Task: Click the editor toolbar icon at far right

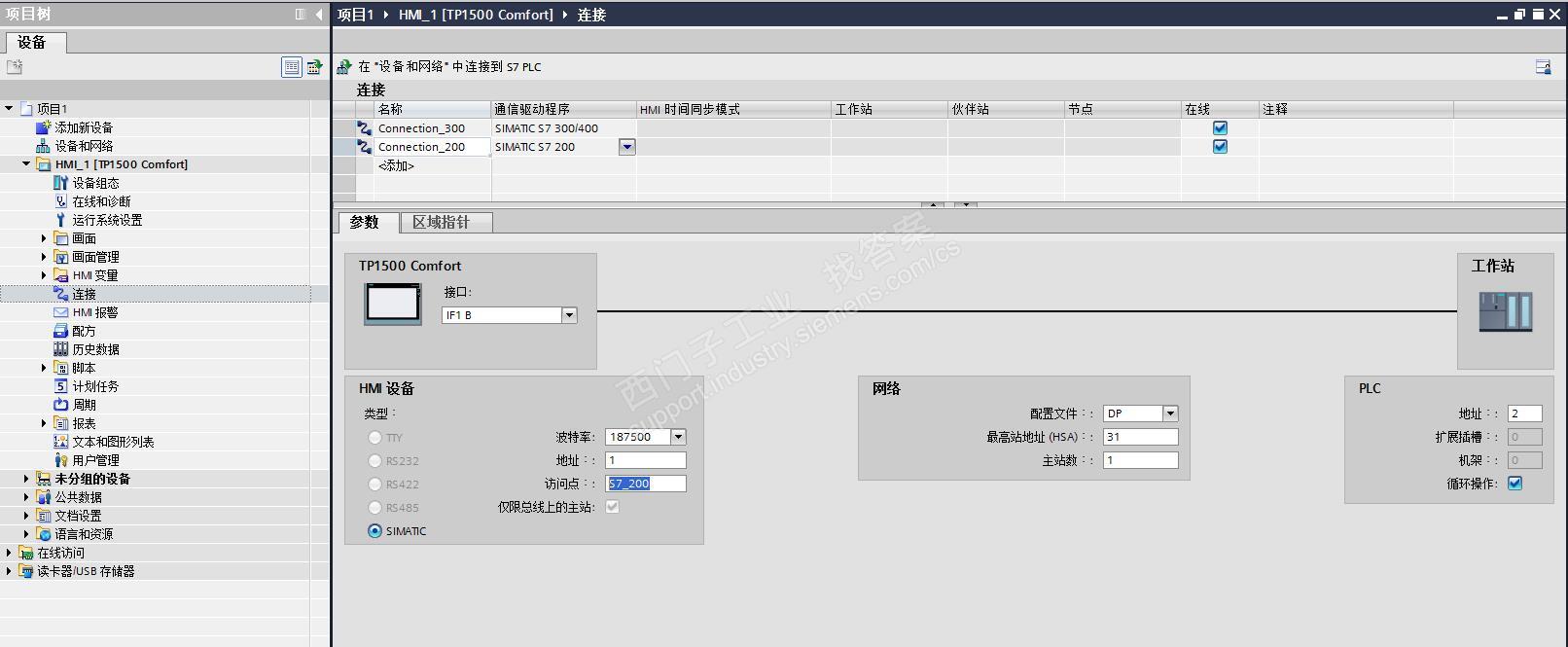Action: click(x=1543, y=67)
